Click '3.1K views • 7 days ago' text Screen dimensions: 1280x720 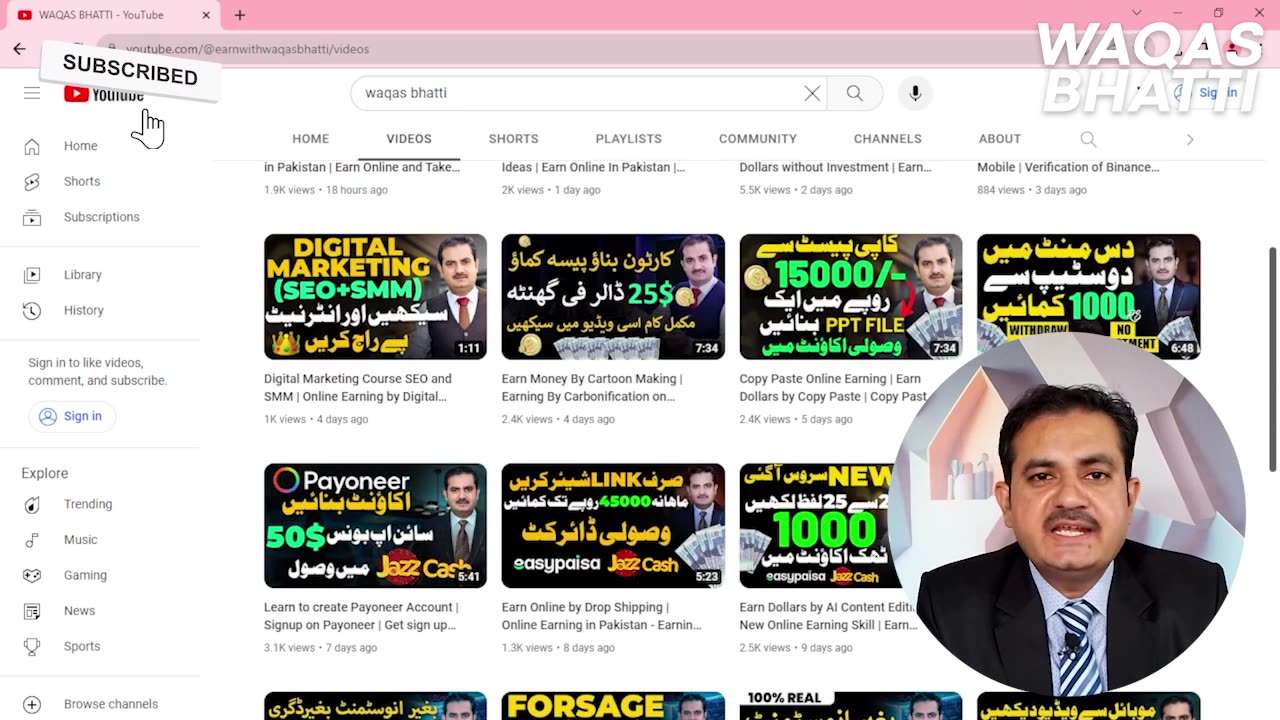320,648
